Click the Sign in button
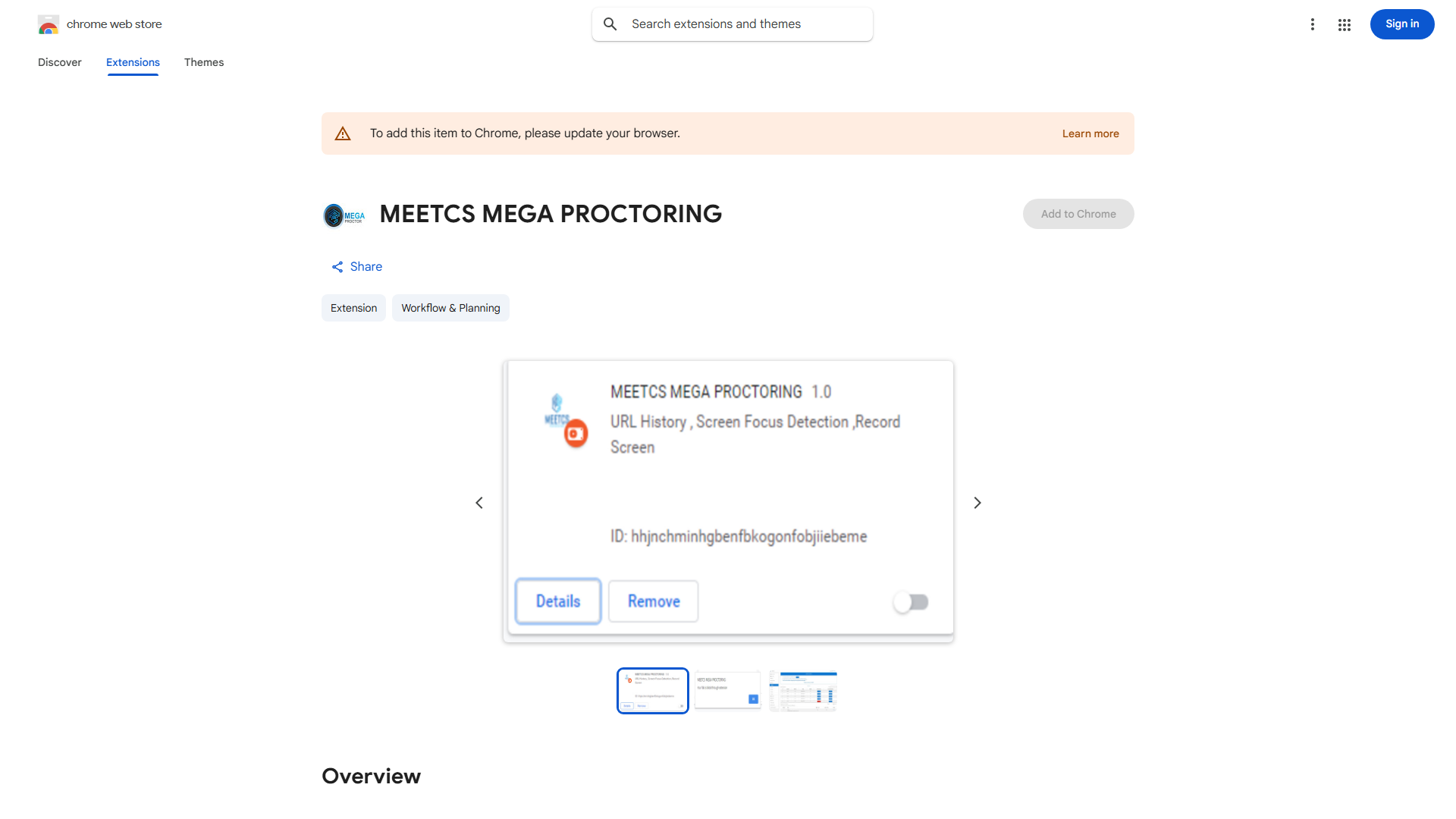 [1401, 24]
